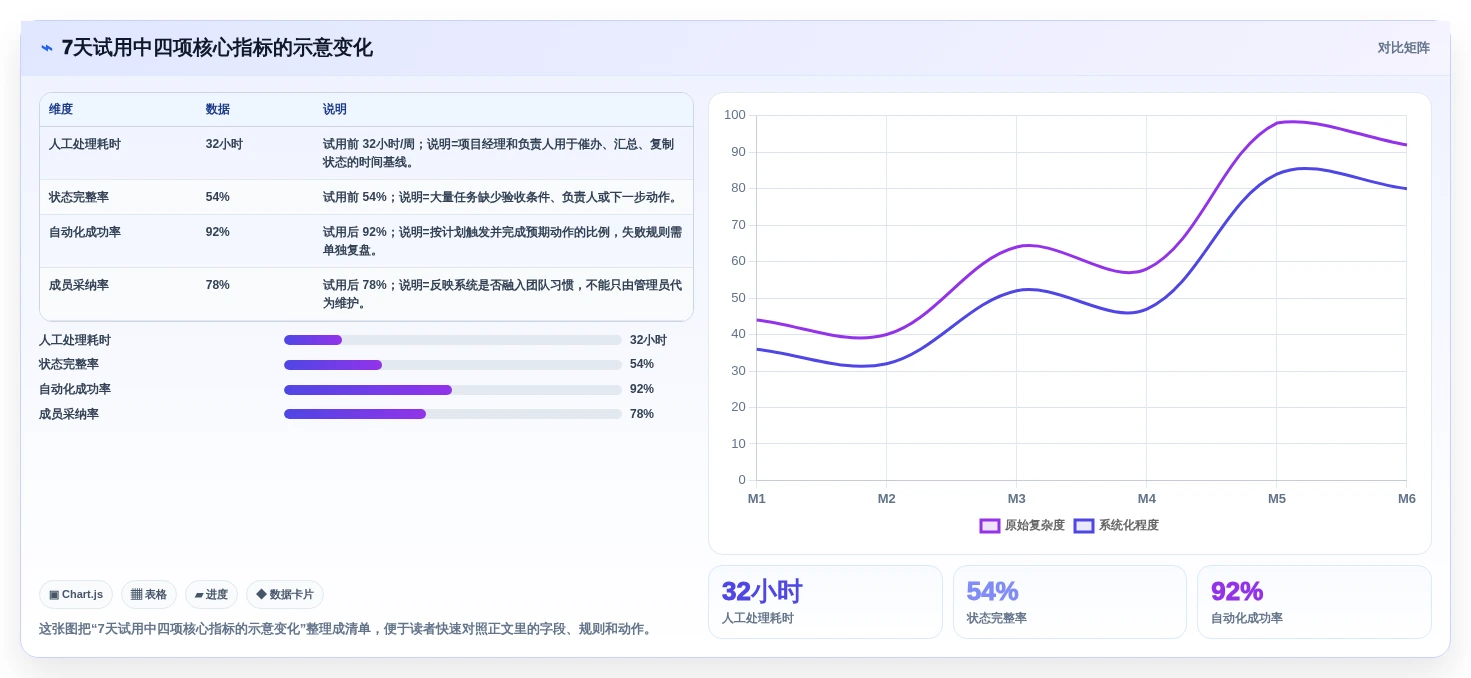Click the 成员采纳率 progress bar
The height and width of the screenshot is (678, 1471).
[x=453, y=414]
